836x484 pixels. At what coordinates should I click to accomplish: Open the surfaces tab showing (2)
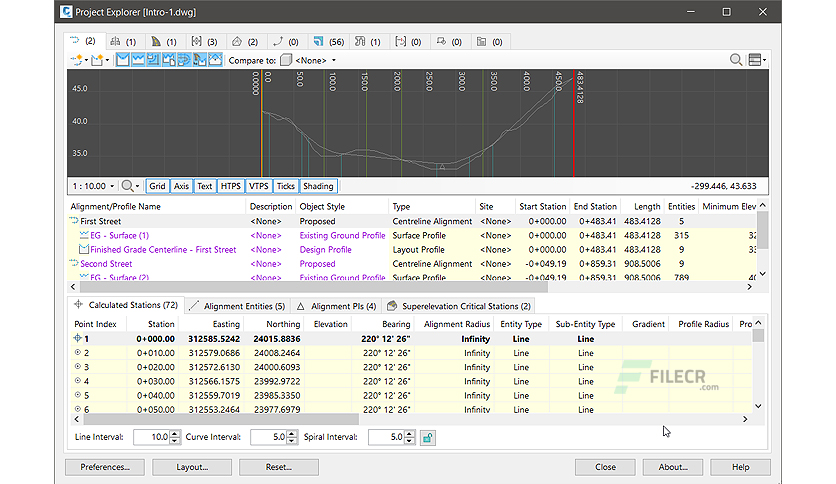coord(245,42)
